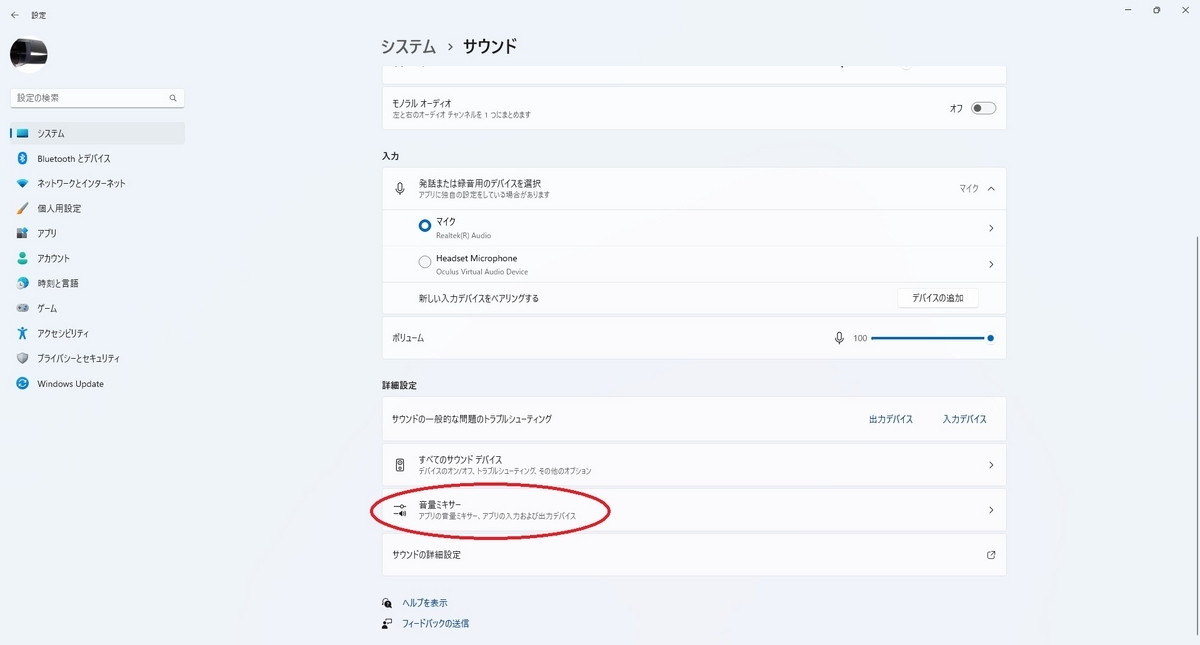Select the Headset Microphone radio button
1200x645 pixels.
coord(425,262)
